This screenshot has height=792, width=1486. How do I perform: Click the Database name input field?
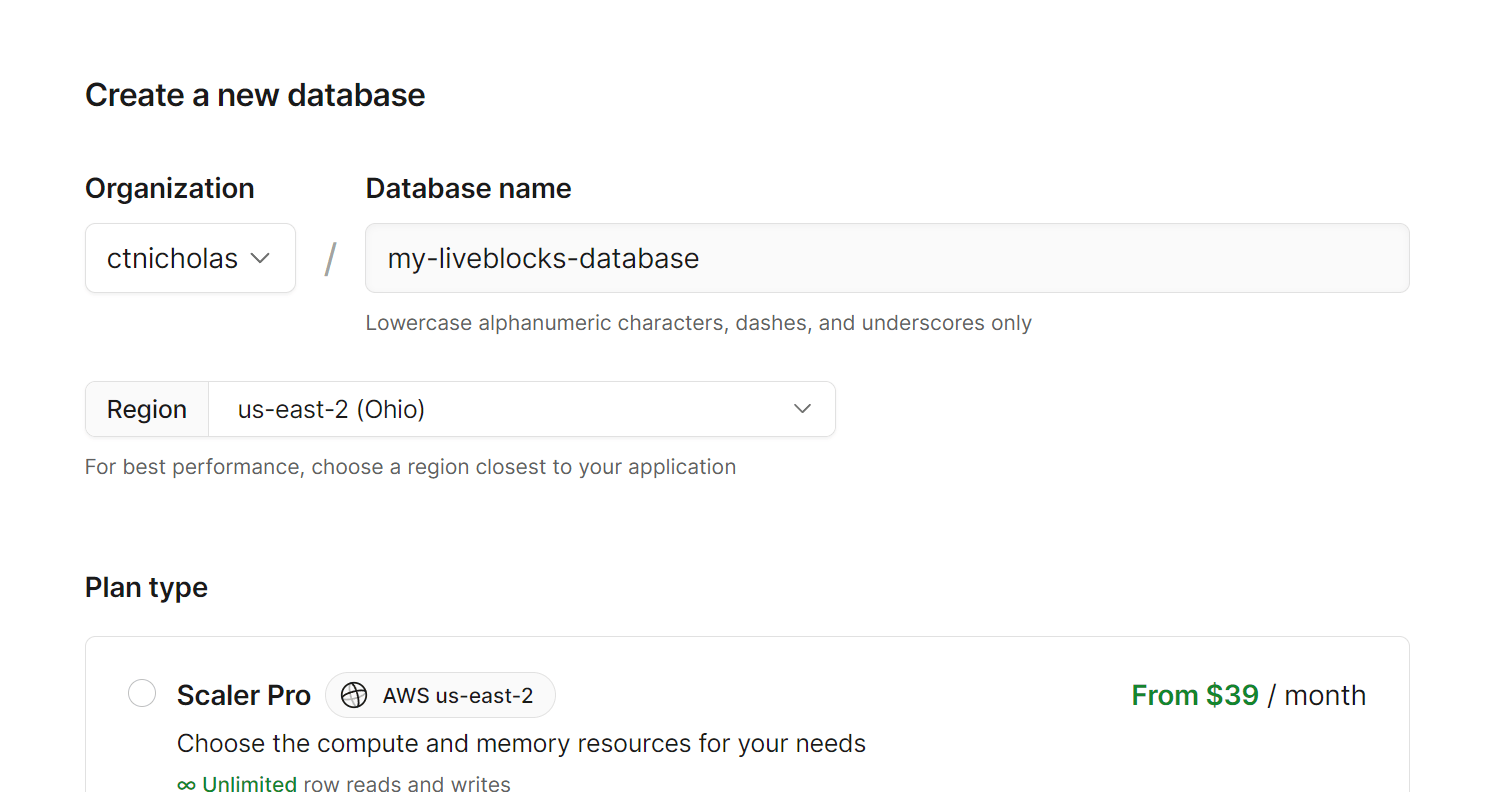click(x=886, y=258)
